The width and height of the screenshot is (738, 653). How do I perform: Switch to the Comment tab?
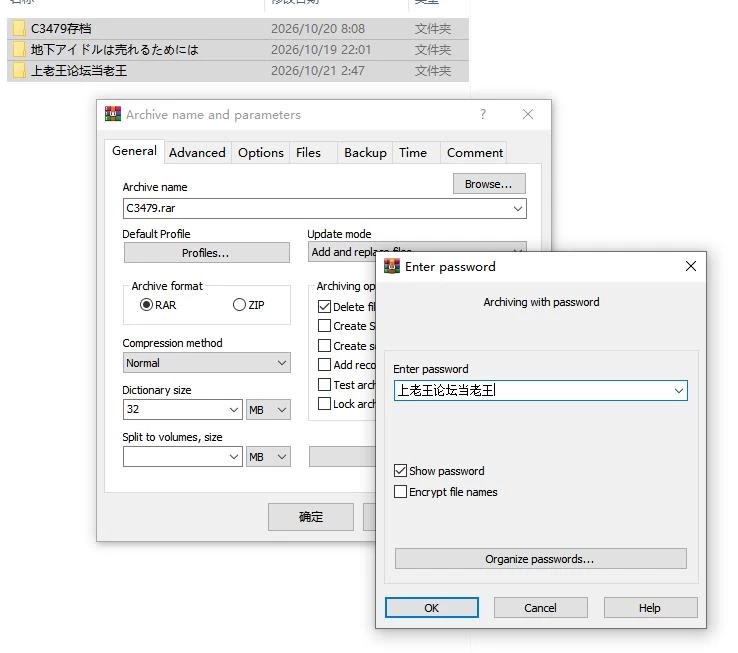(x=475, y=153)
